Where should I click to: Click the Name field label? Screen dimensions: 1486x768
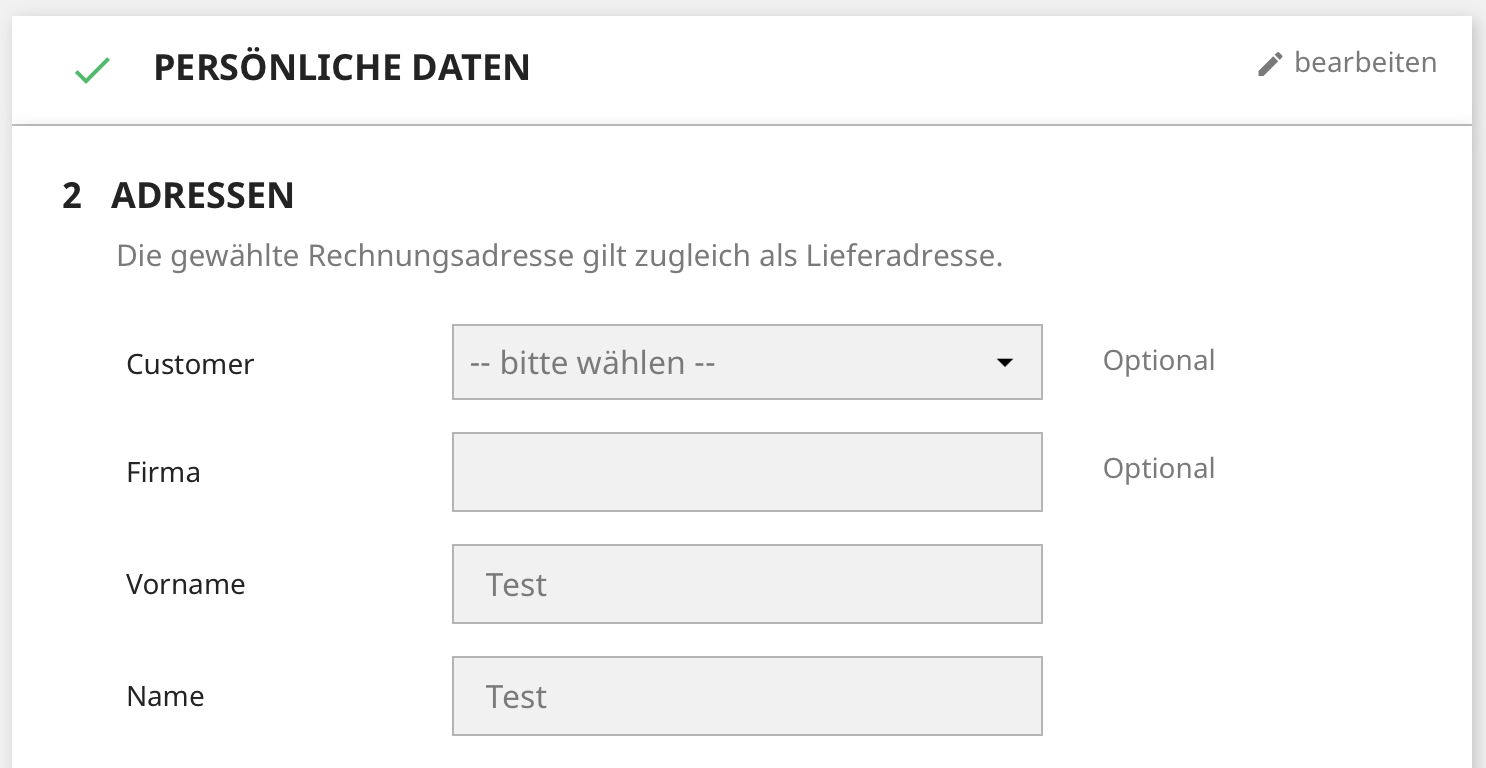(165, 696)
